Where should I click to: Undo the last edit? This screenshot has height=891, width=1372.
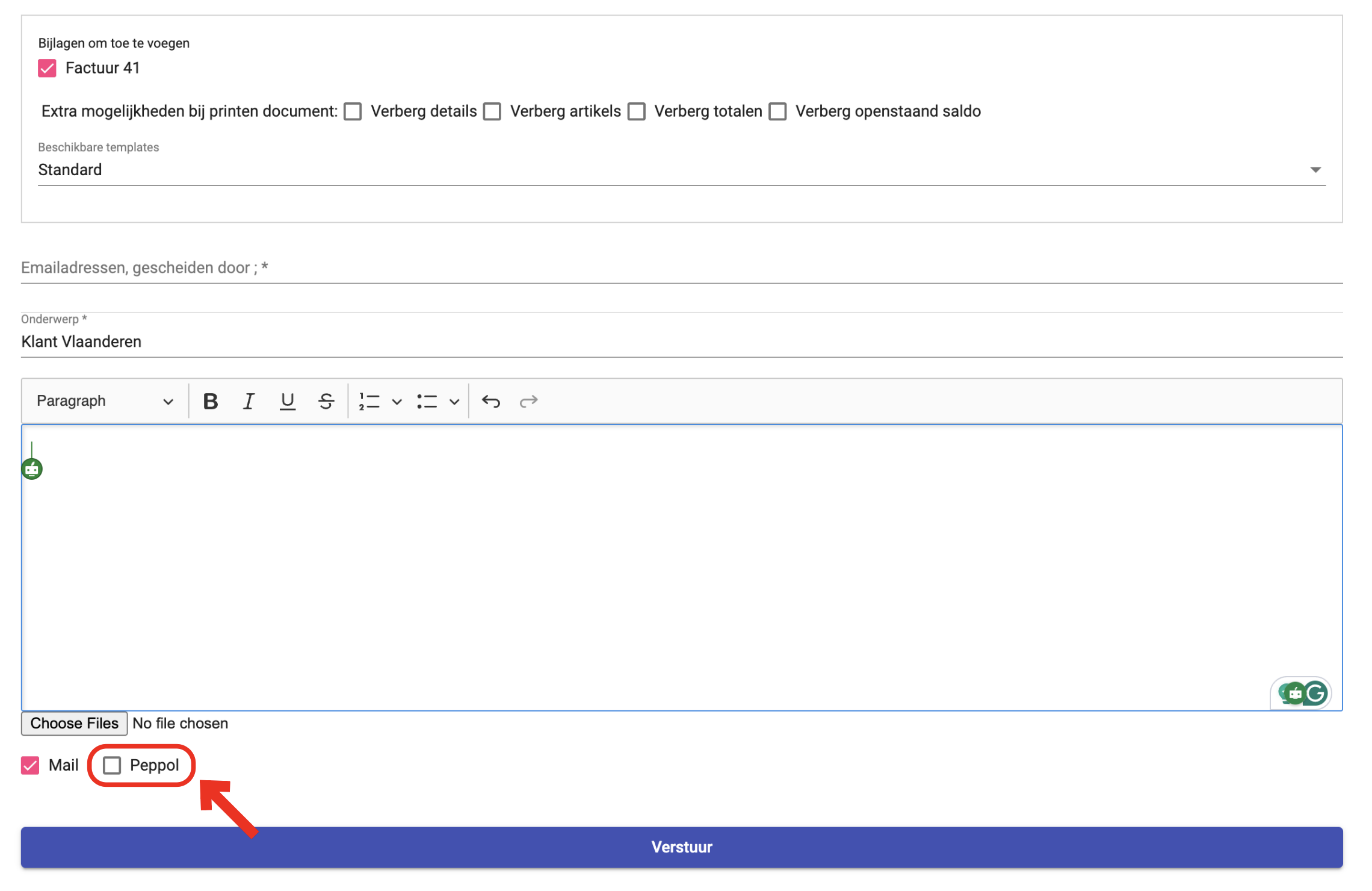(x=490, y=401)
